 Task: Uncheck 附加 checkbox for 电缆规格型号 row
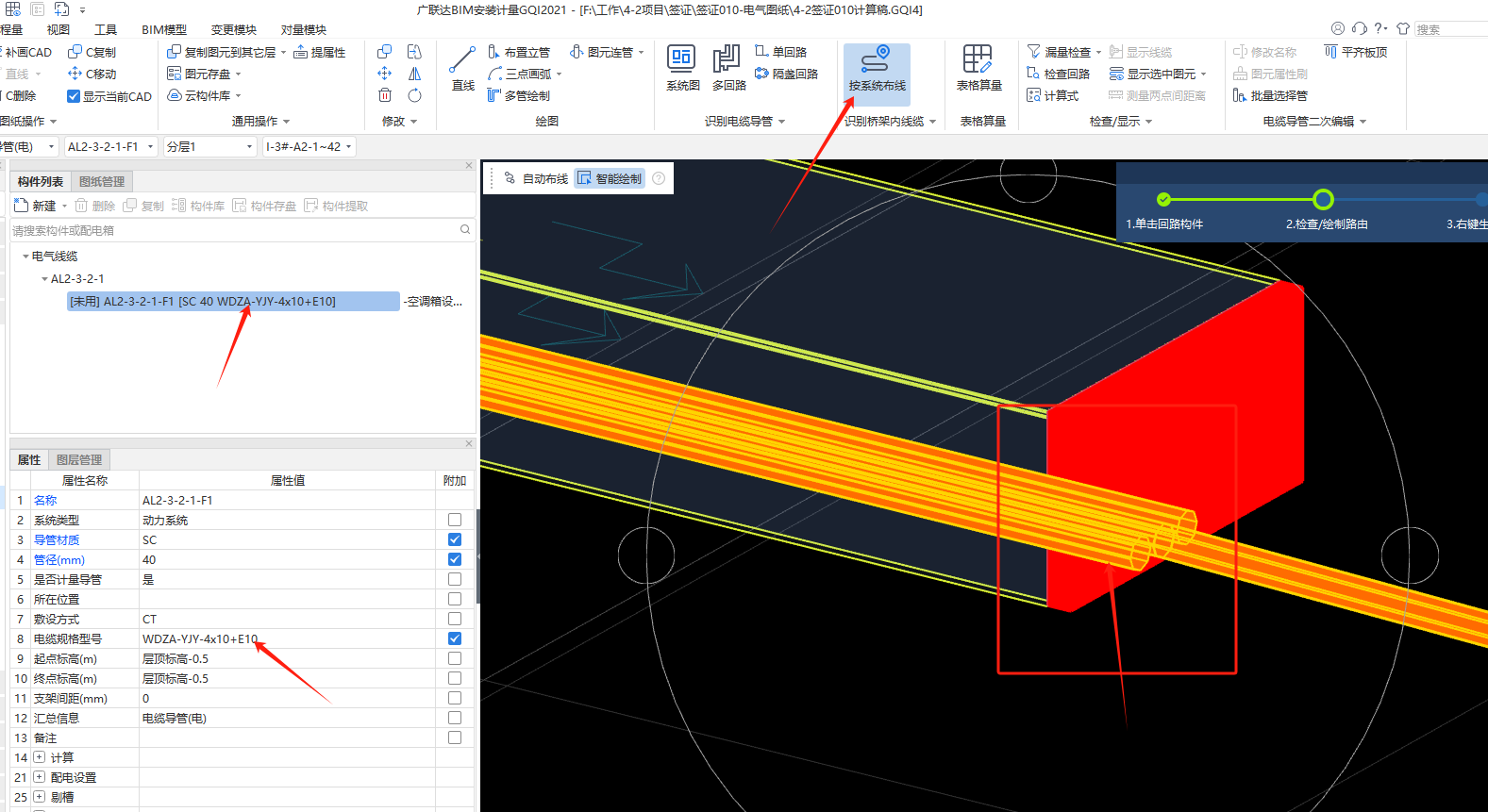[455, 638]
